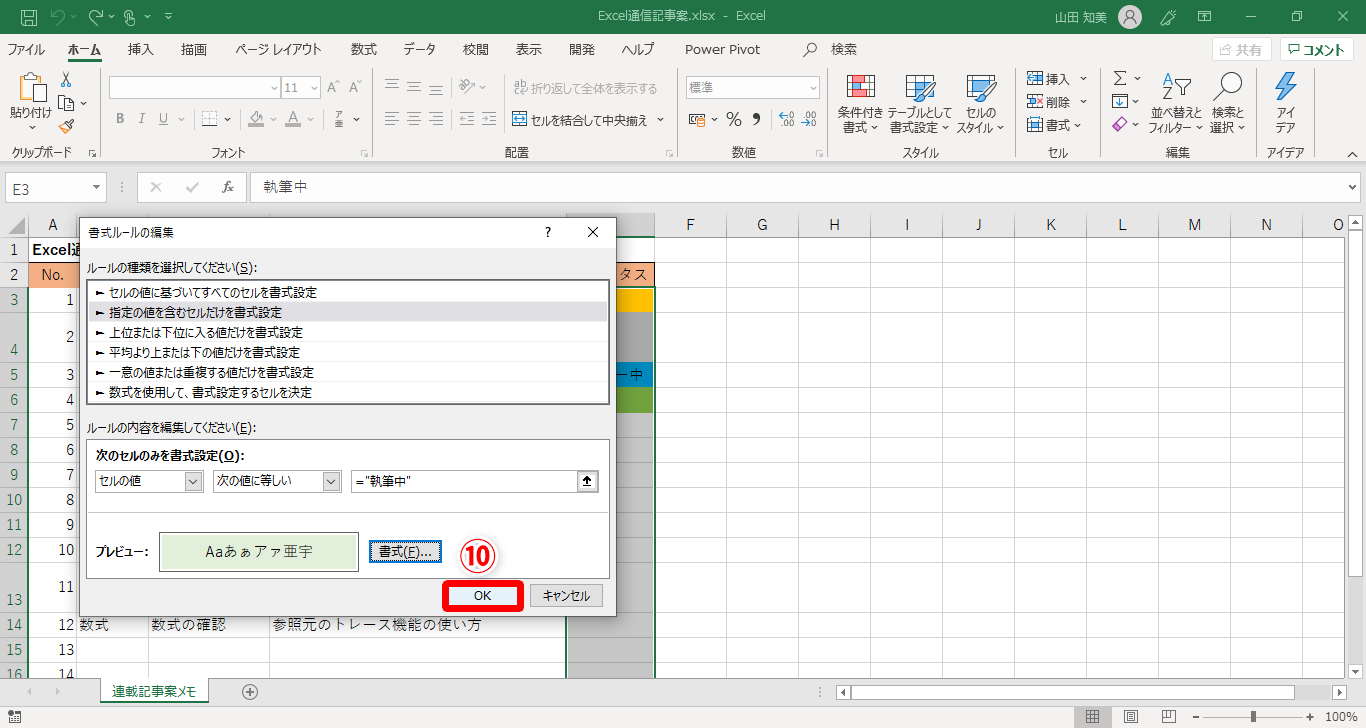1366x728 pixels.
Task: Open the ファイル tab
Action: (26, 49)
